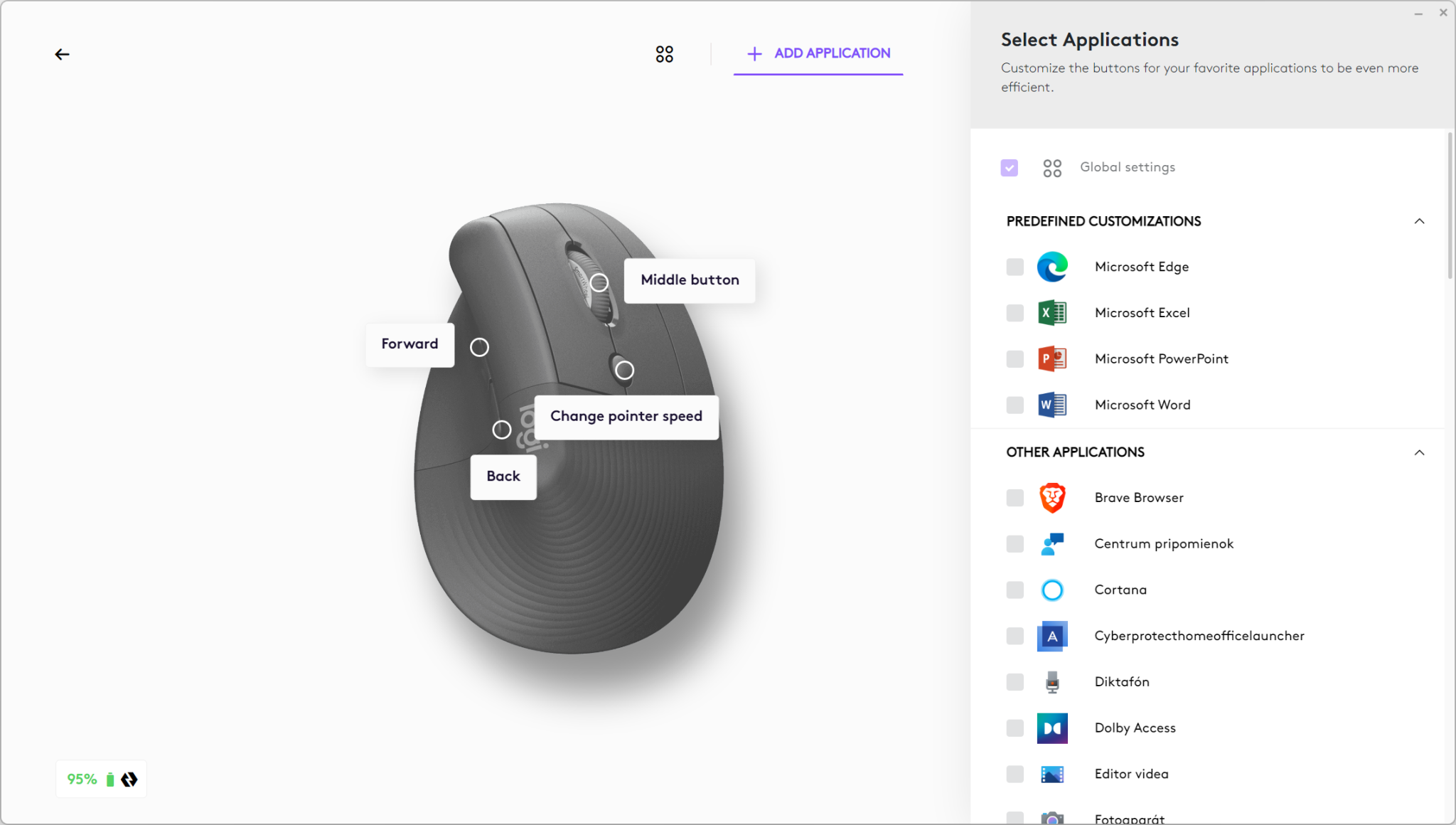Click the applications list scrollbar
The width and height of the screenshot is (1456, 825).
(x=1450, y=206)
